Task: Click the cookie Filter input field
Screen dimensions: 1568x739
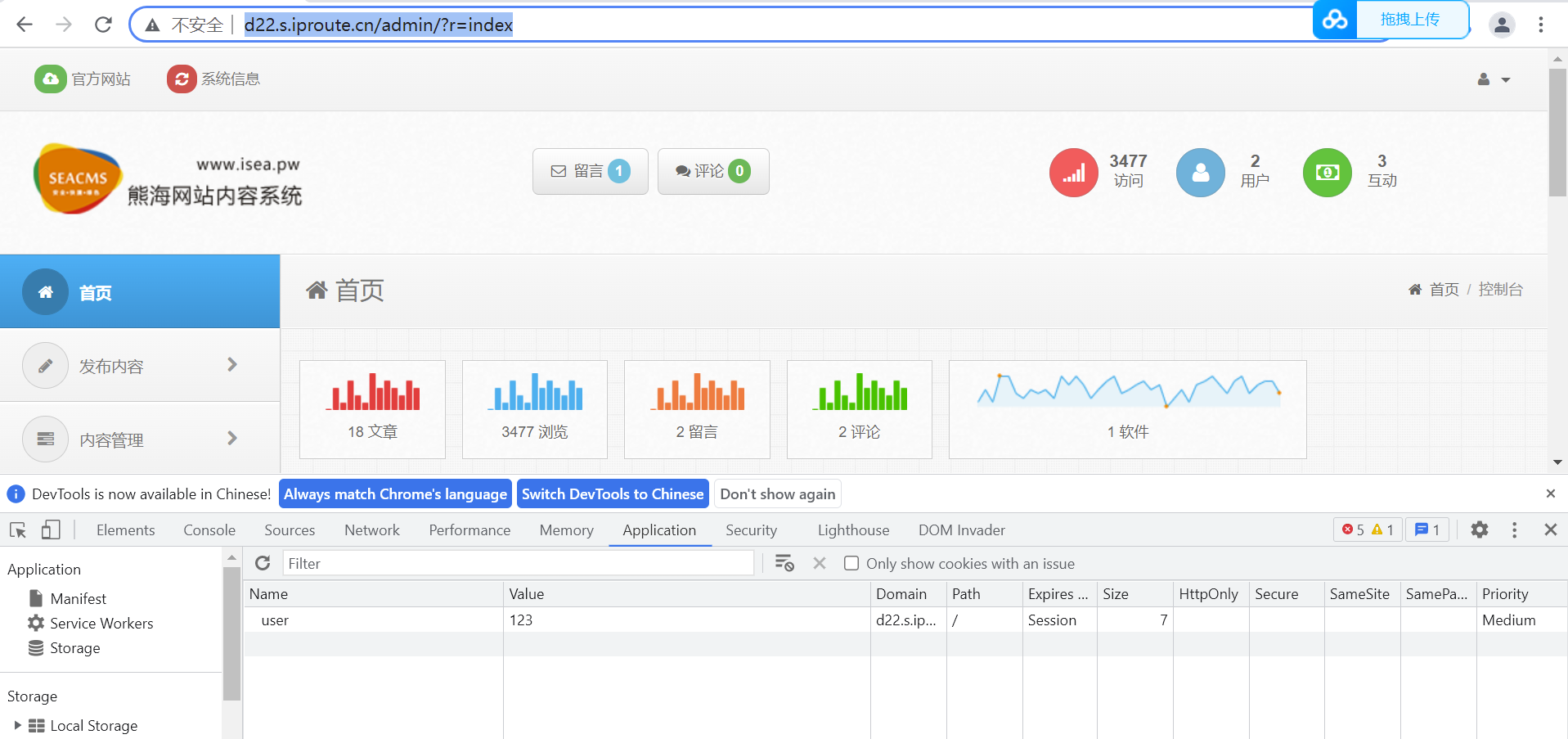Action: 518,563
